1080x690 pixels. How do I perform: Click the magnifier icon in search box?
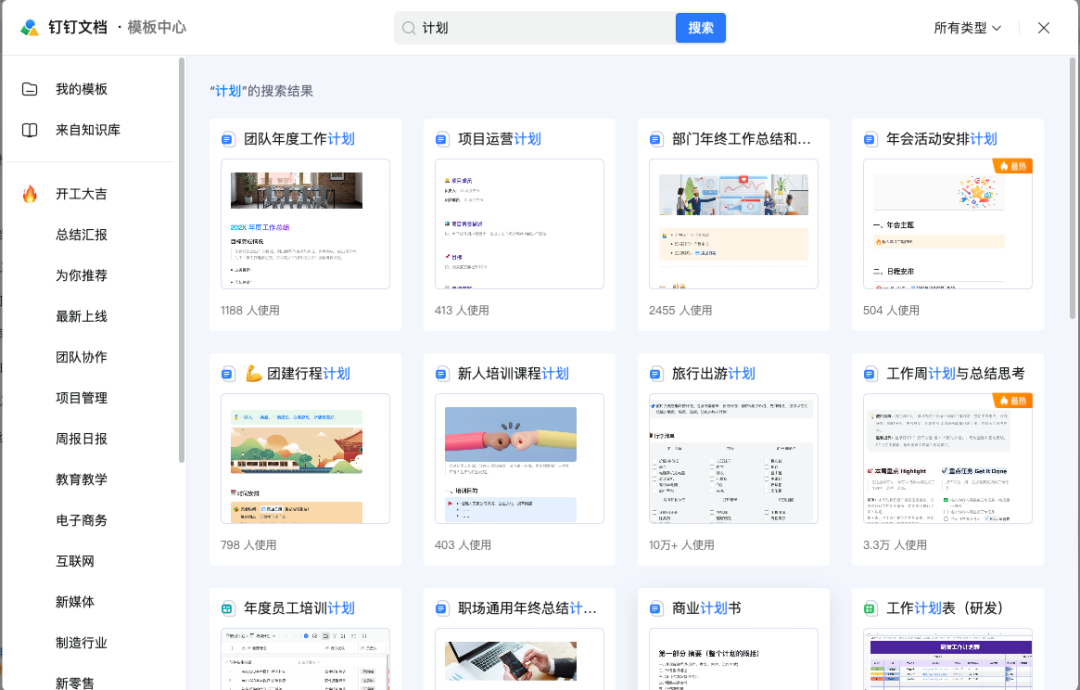(x=409, y=28)
